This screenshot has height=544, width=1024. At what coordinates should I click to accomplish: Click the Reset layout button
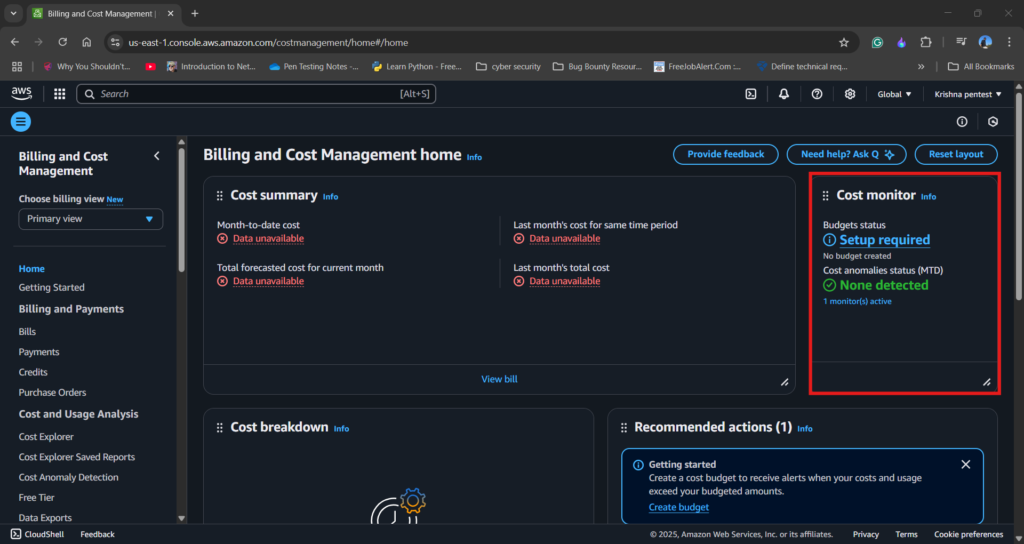[x=956, y=154]
